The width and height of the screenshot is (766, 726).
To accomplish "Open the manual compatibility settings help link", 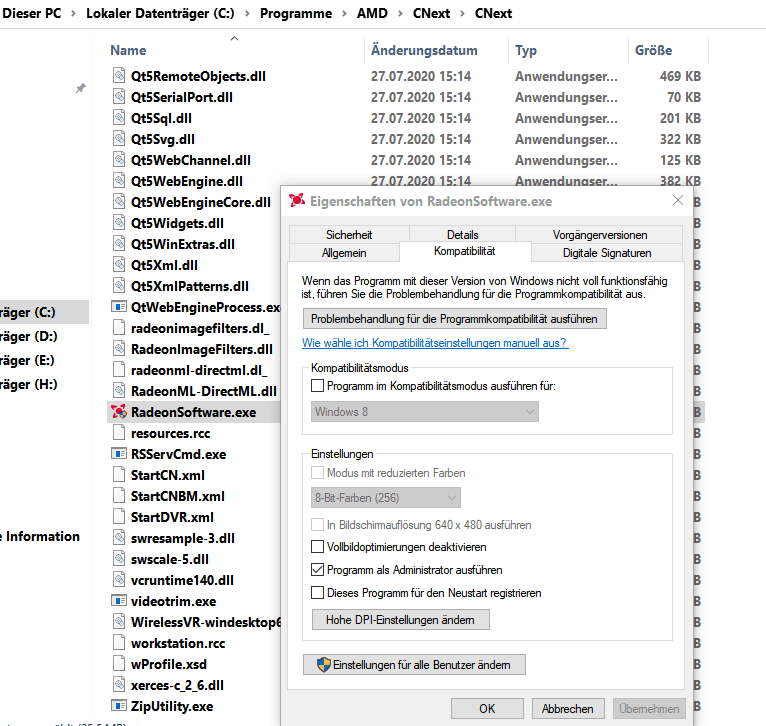I will (x=435, y=343).
